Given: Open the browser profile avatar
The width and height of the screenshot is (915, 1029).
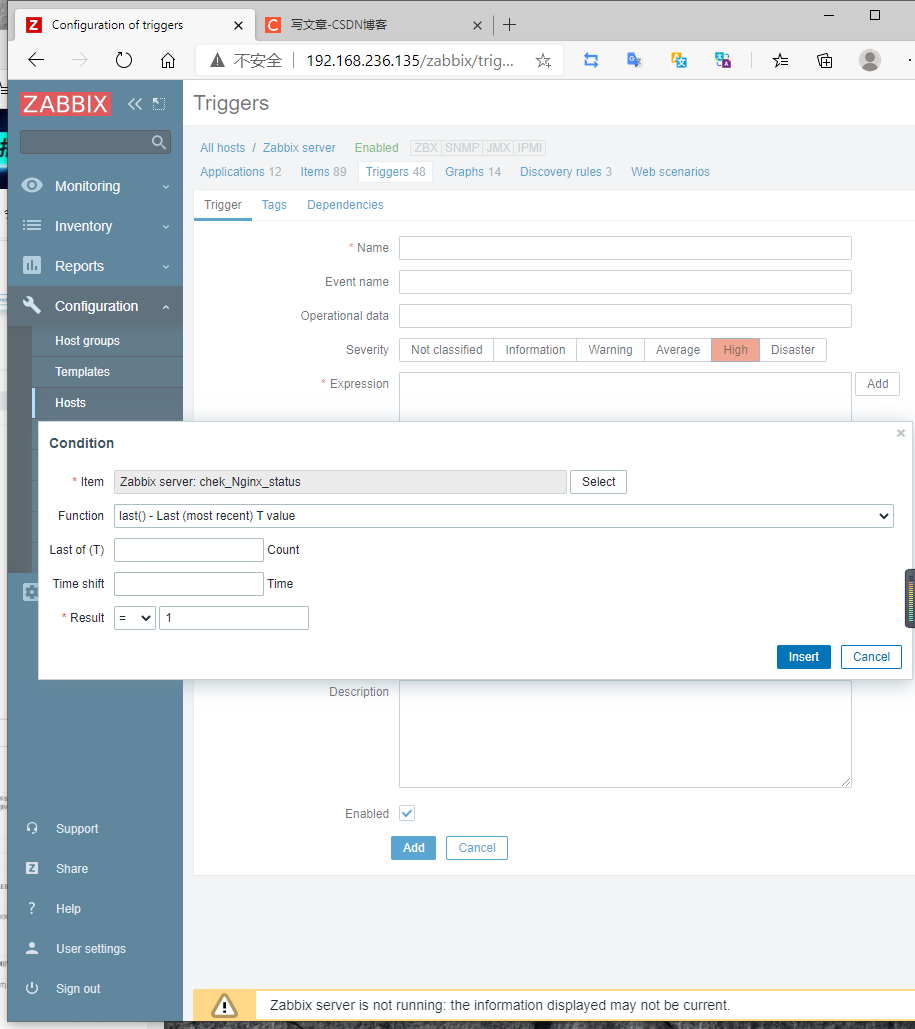Looking at the screenshot, I should coord(870,60).
